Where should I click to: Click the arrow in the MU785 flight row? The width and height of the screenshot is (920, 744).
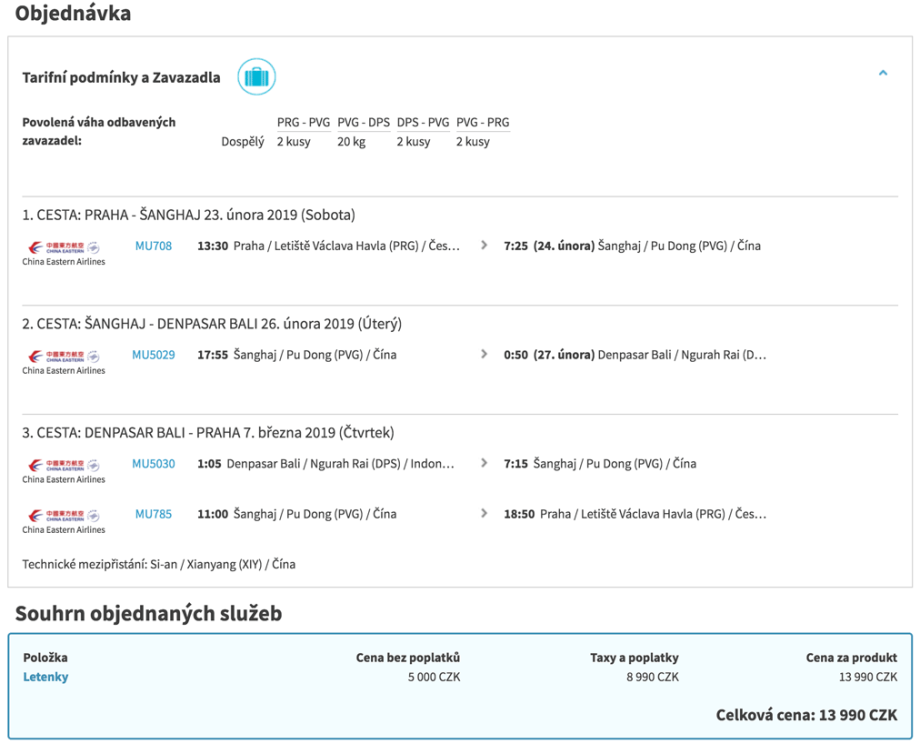pyautogui.click(x=484, y=514)
